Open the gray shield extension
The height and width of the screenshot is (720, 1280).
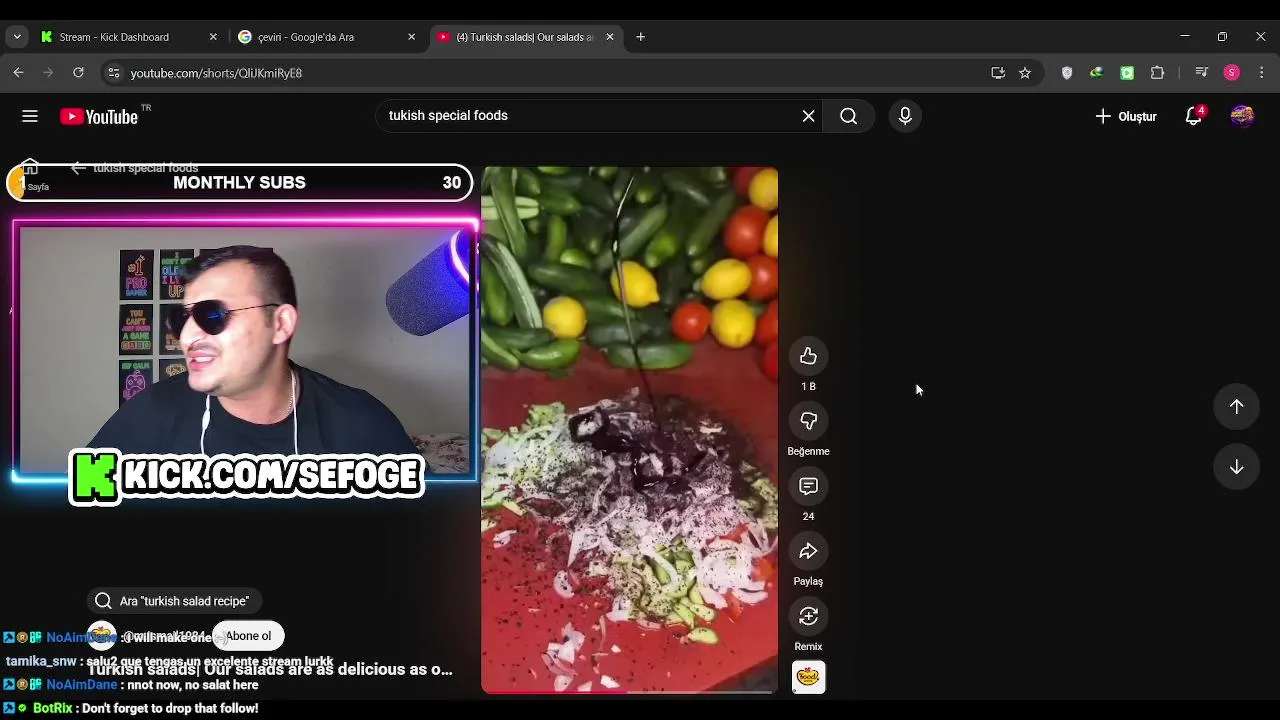[x=1067, y=73]
